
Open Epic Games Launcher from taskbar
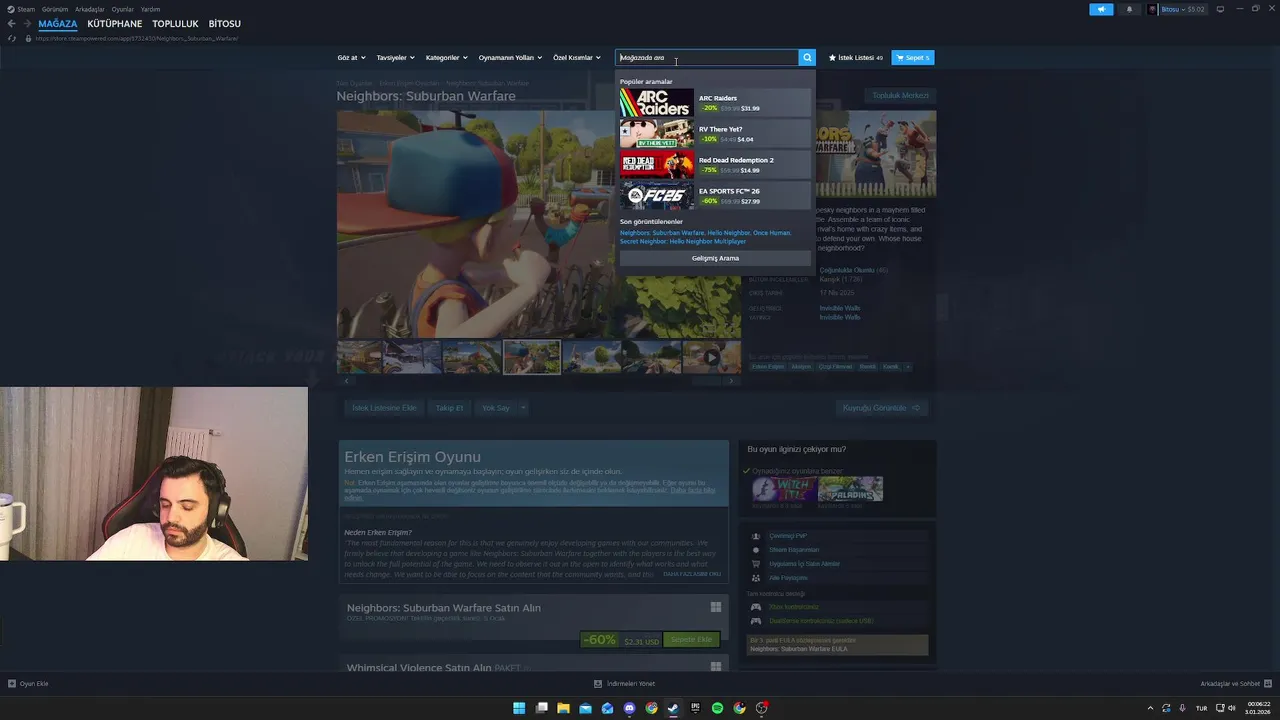(x=695, y=708)
